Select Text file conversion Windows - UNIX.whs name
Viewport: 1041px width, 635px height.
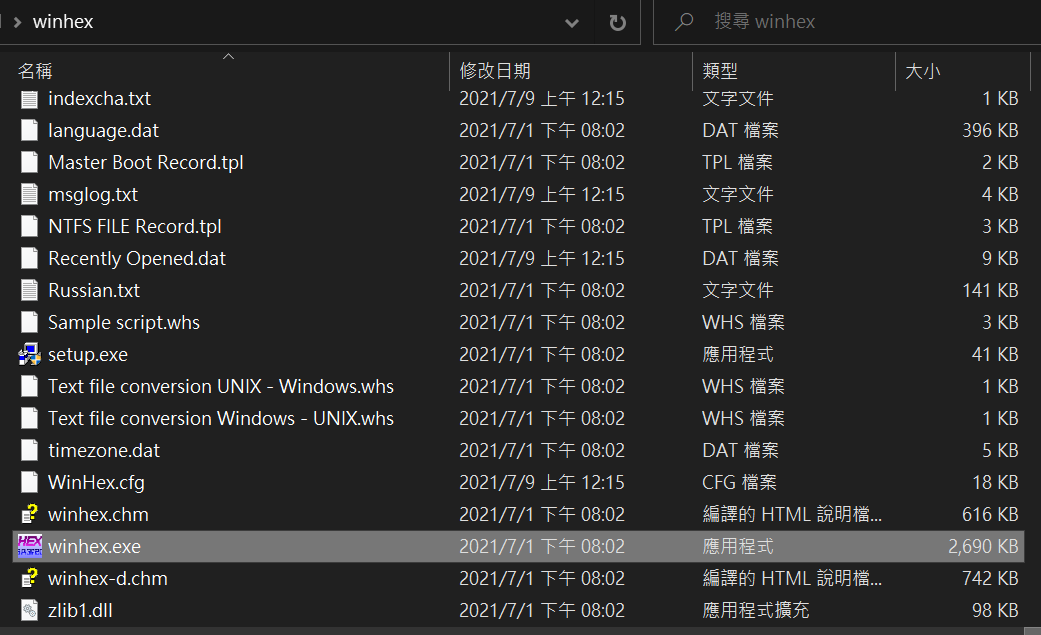(221, 418)
